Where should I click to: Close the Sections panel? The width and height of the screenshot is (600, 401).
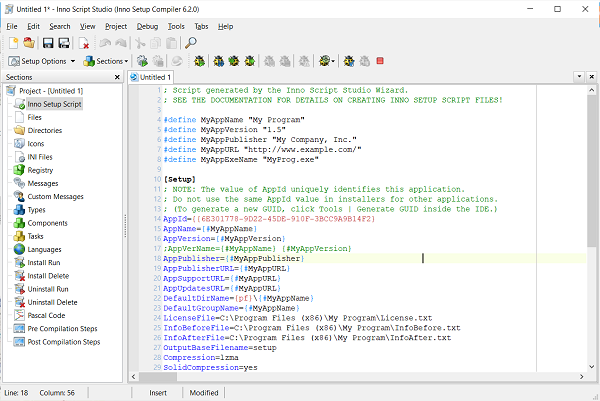tap(117, 77)
